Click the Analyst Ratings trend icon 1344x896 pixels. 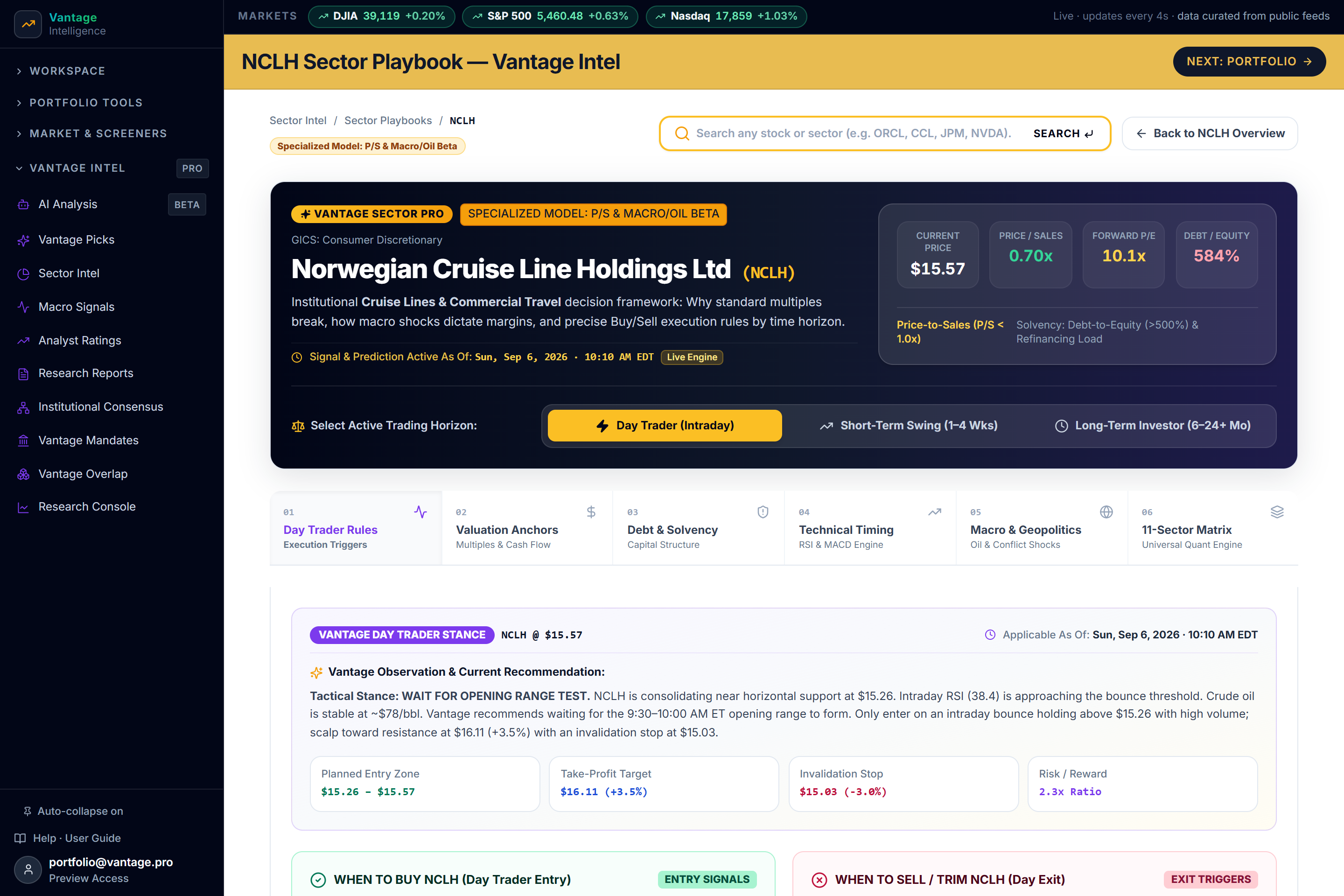click(23, 341)
